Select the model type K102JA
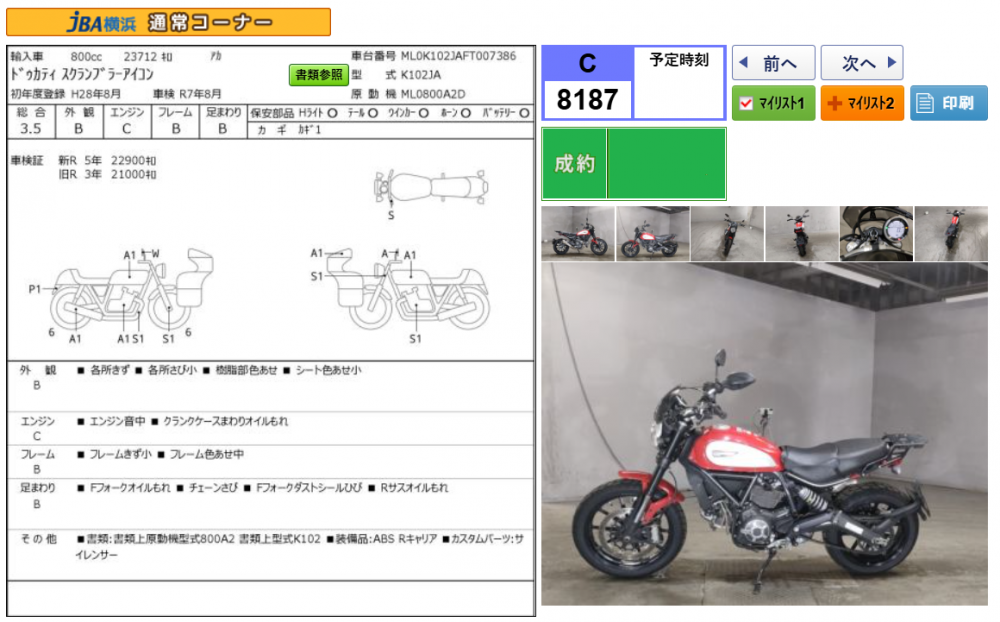The height and width of the screenshot is (622, 1000). (x=420, y=75)
